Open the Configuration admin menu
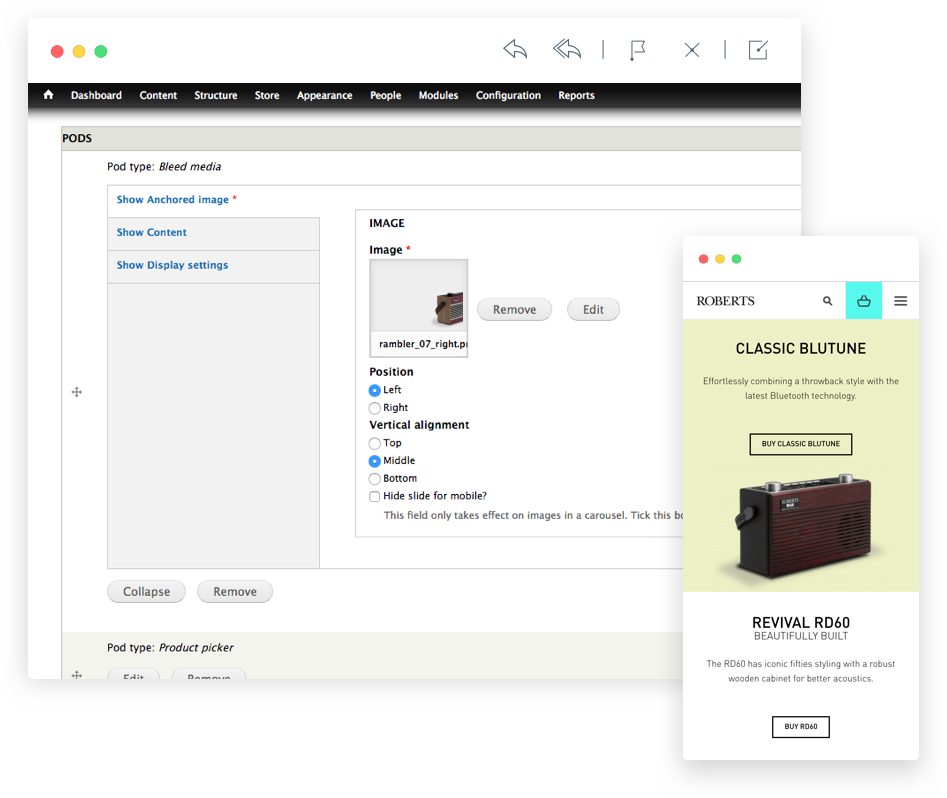Image resolution: width=947 pixels, height=798 pixels. pyautogui.click(x=508, y=95)
